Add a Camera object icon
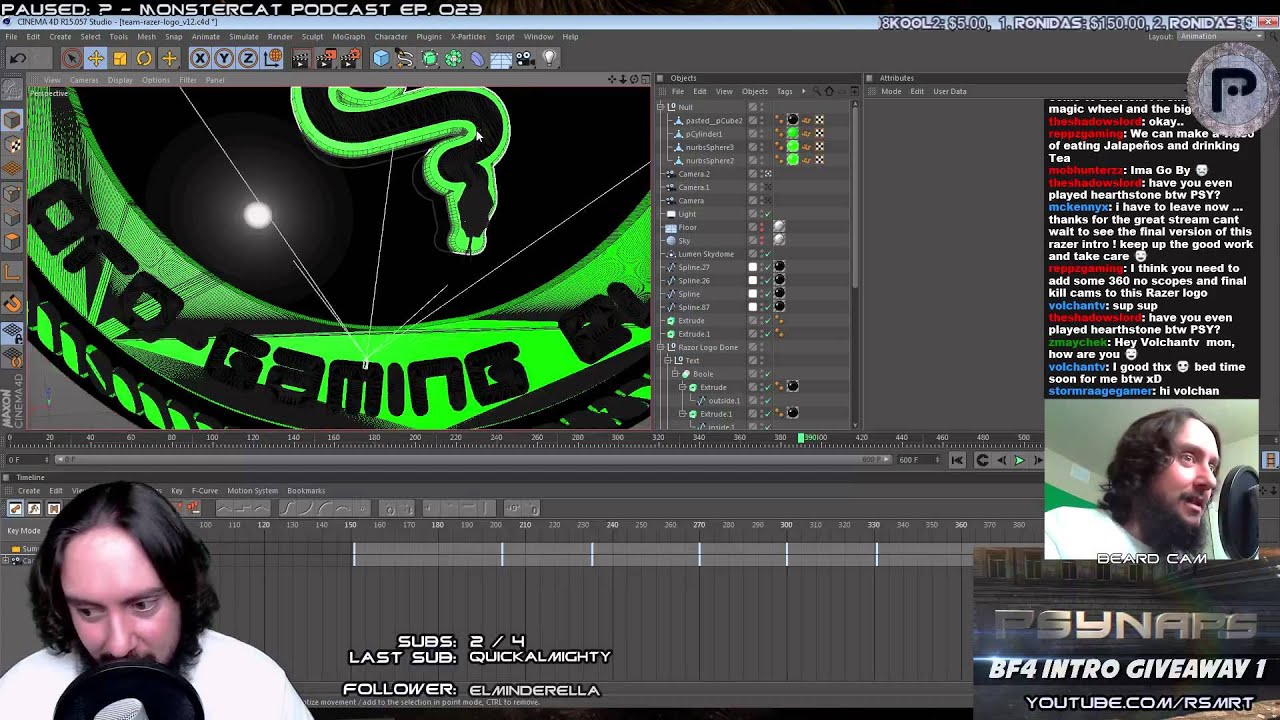 [526, 59]
